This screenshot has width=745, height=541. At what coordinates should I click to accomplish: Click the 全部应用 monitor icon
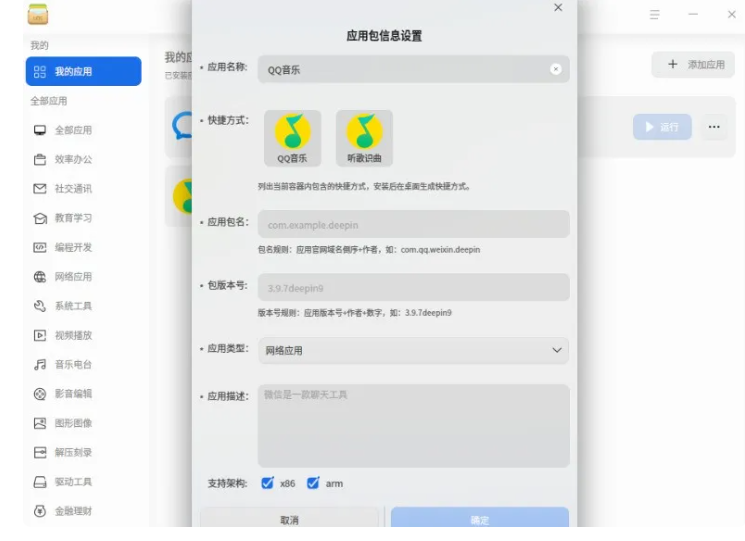[40, 130]
